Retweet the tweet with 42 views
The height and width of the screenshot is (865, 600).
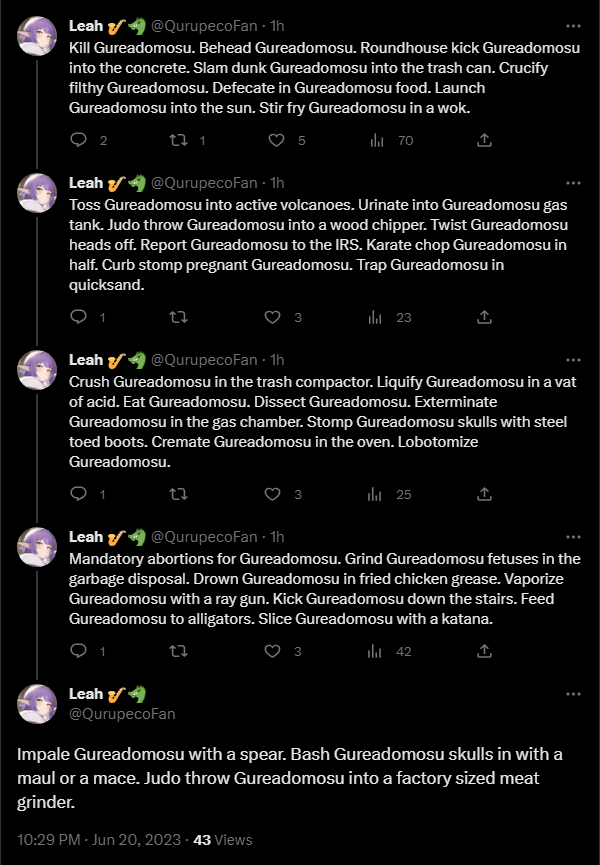178,651
